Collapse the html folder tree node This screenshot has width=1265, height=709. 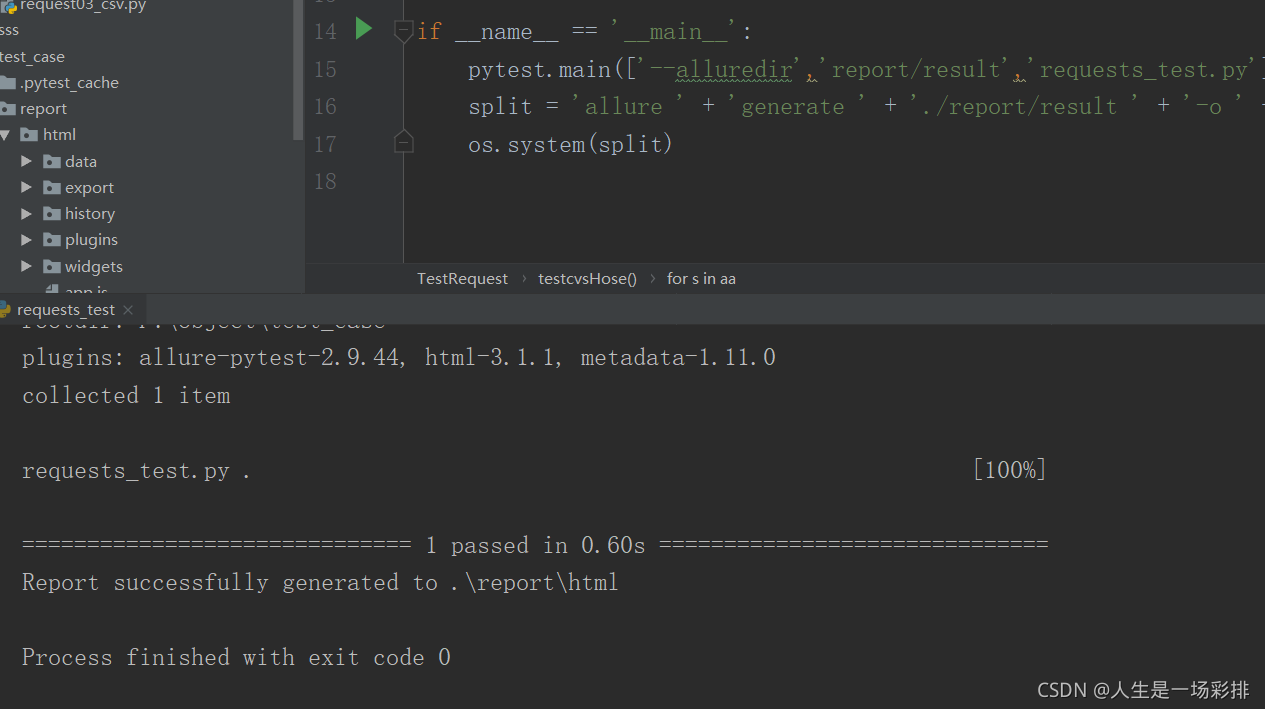[6, 135]
